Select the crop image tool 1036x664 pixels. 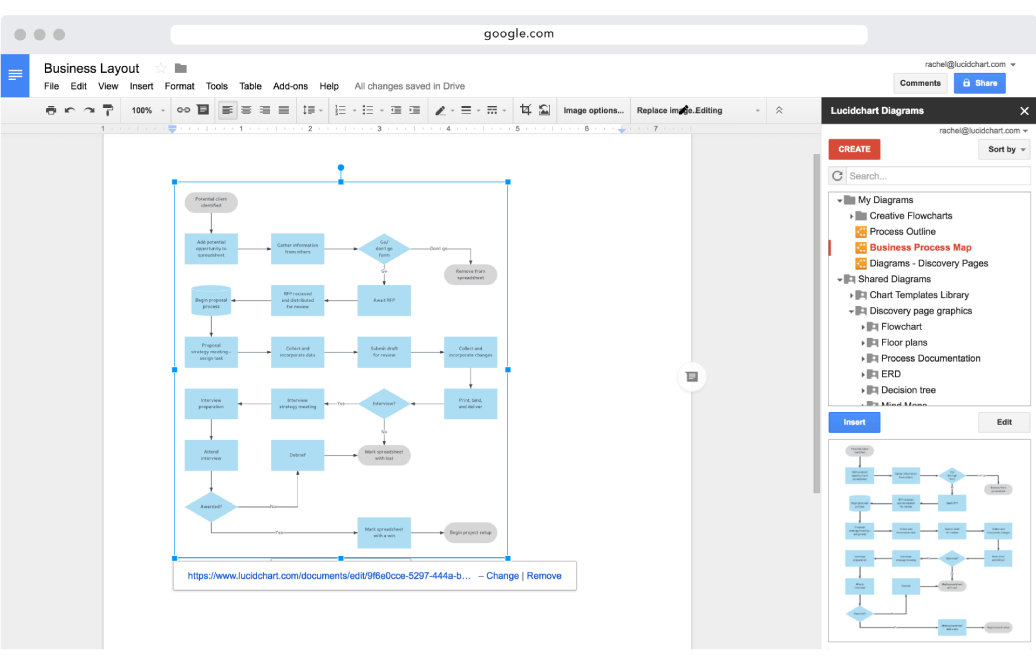point(525,110)
